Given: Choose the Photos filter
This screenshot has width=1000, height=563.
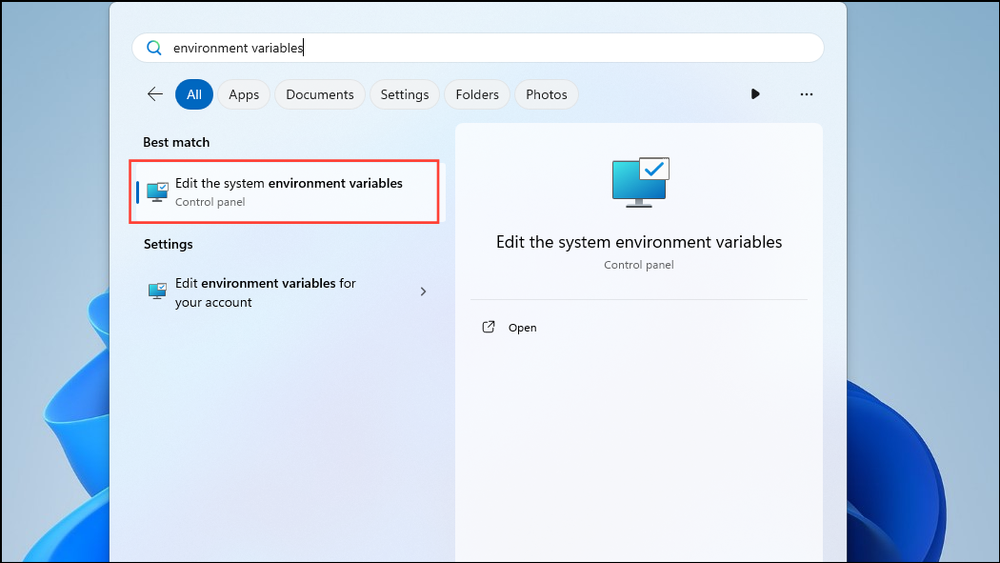Looking at the screenshot, I should 546,94.
